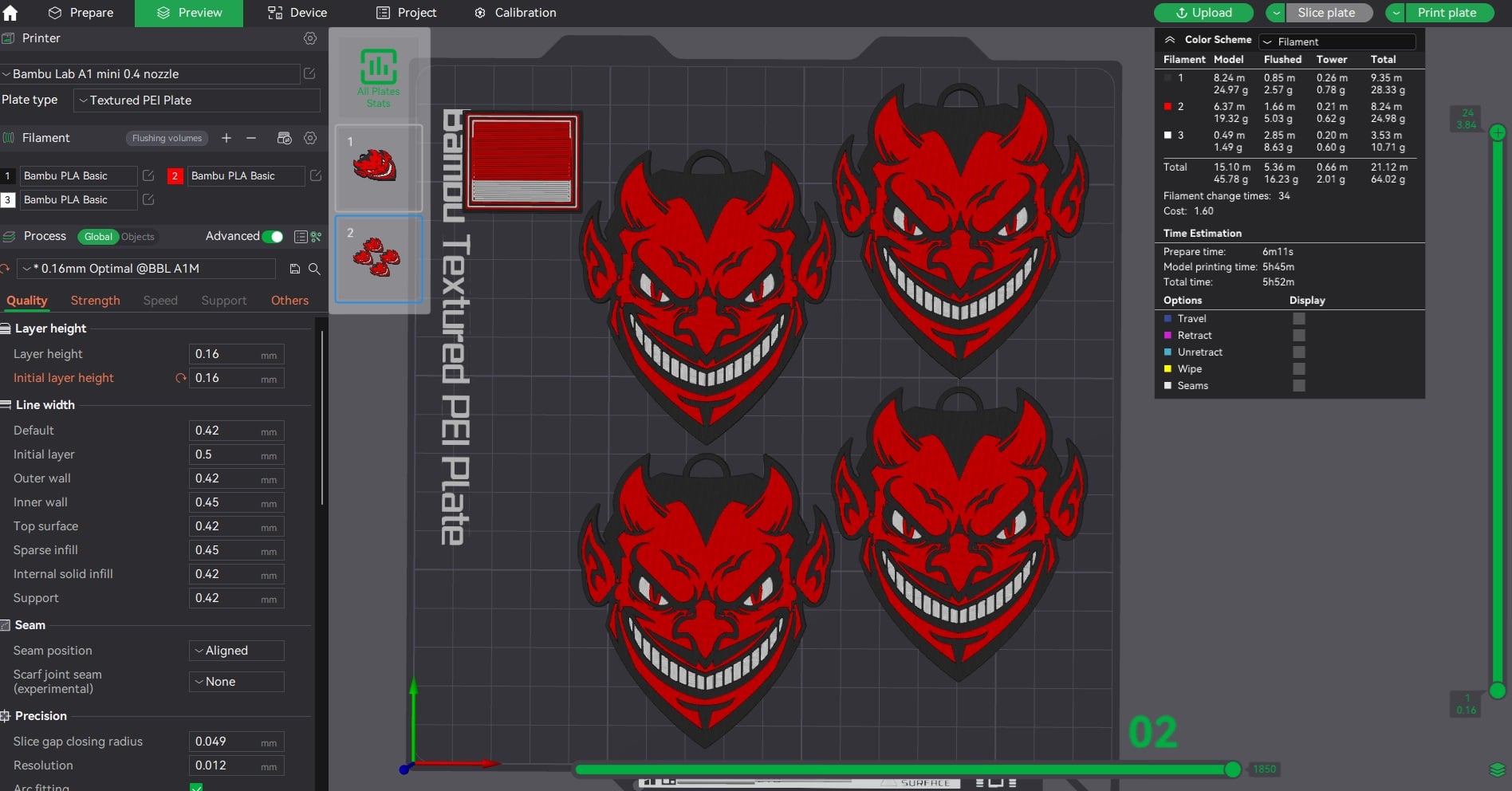1512x791 pixels.
Task: Search process settings with magnifier icon
Action: pos(314,269)
